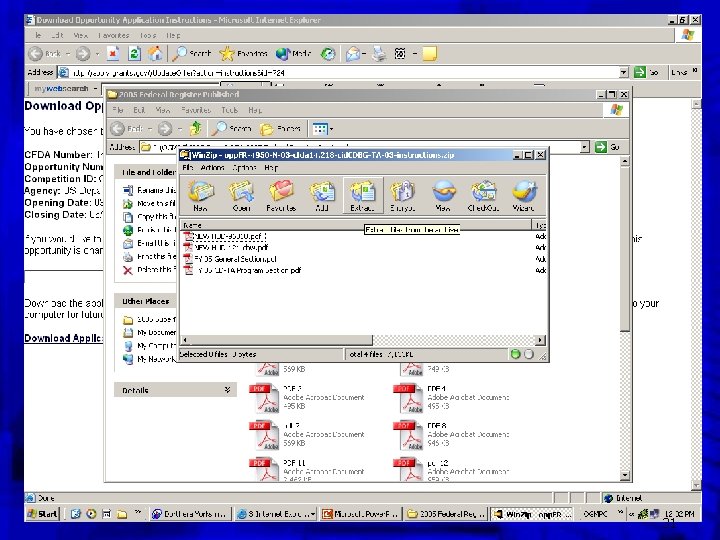Click Print icon in Internet Explorer toolbar
The image size is (720, 540).
coord(379,54)
